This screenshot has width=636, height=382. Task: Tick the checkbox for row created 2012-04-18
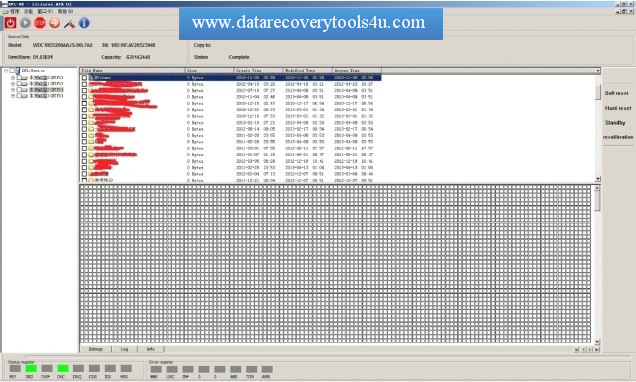pos(84,84)
